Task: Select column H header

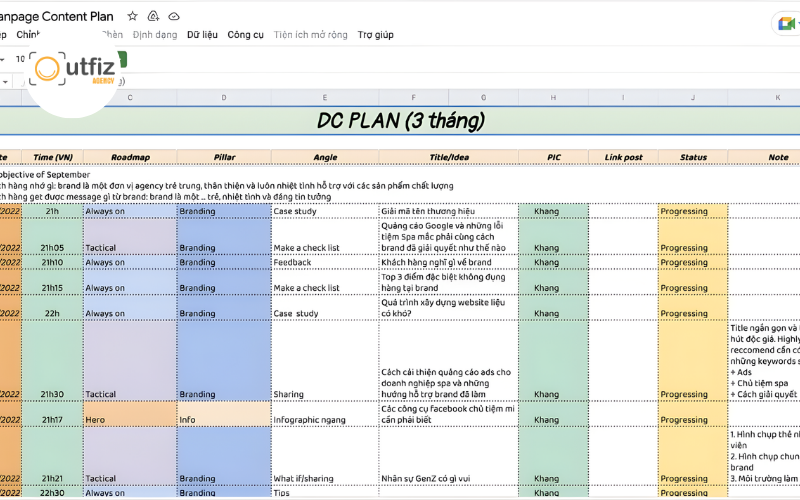Action: 553,97
